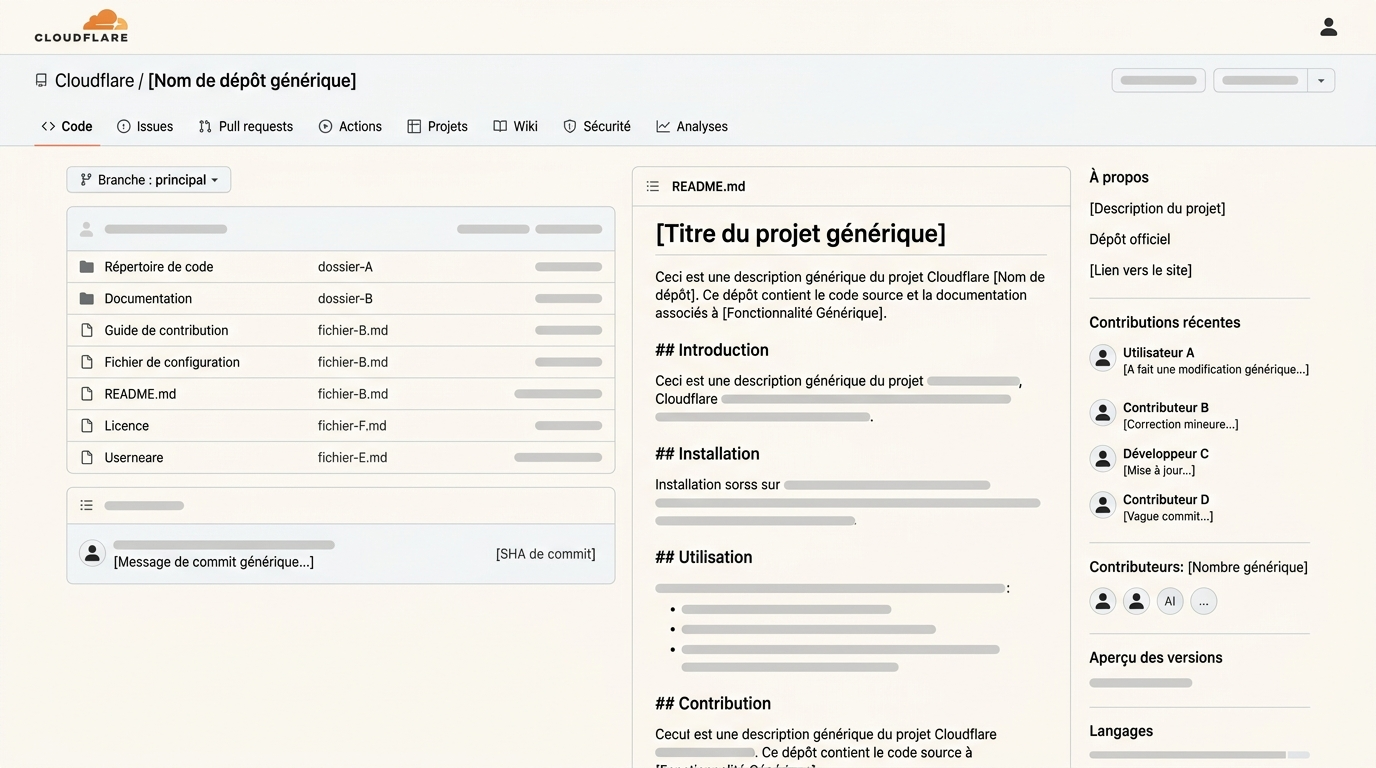Image resolution: width=1376 pixels, height=768 pixels.
Task: Click the file icon of Fichier de configuration
Action: pos(87,363)
